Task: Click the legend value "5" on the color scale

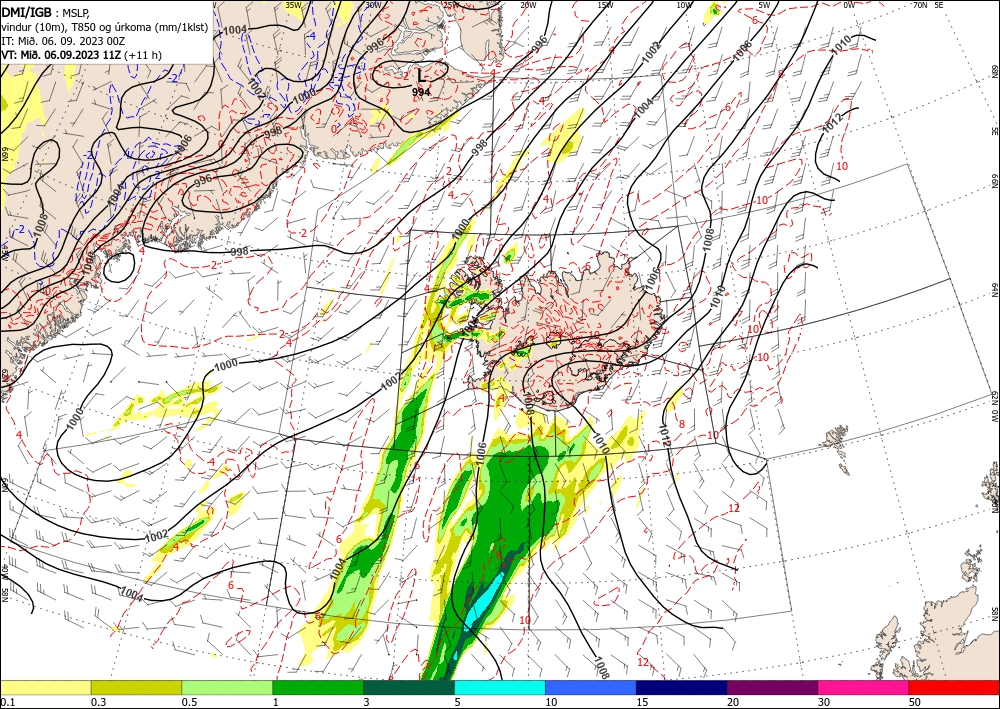Action: 457,702
